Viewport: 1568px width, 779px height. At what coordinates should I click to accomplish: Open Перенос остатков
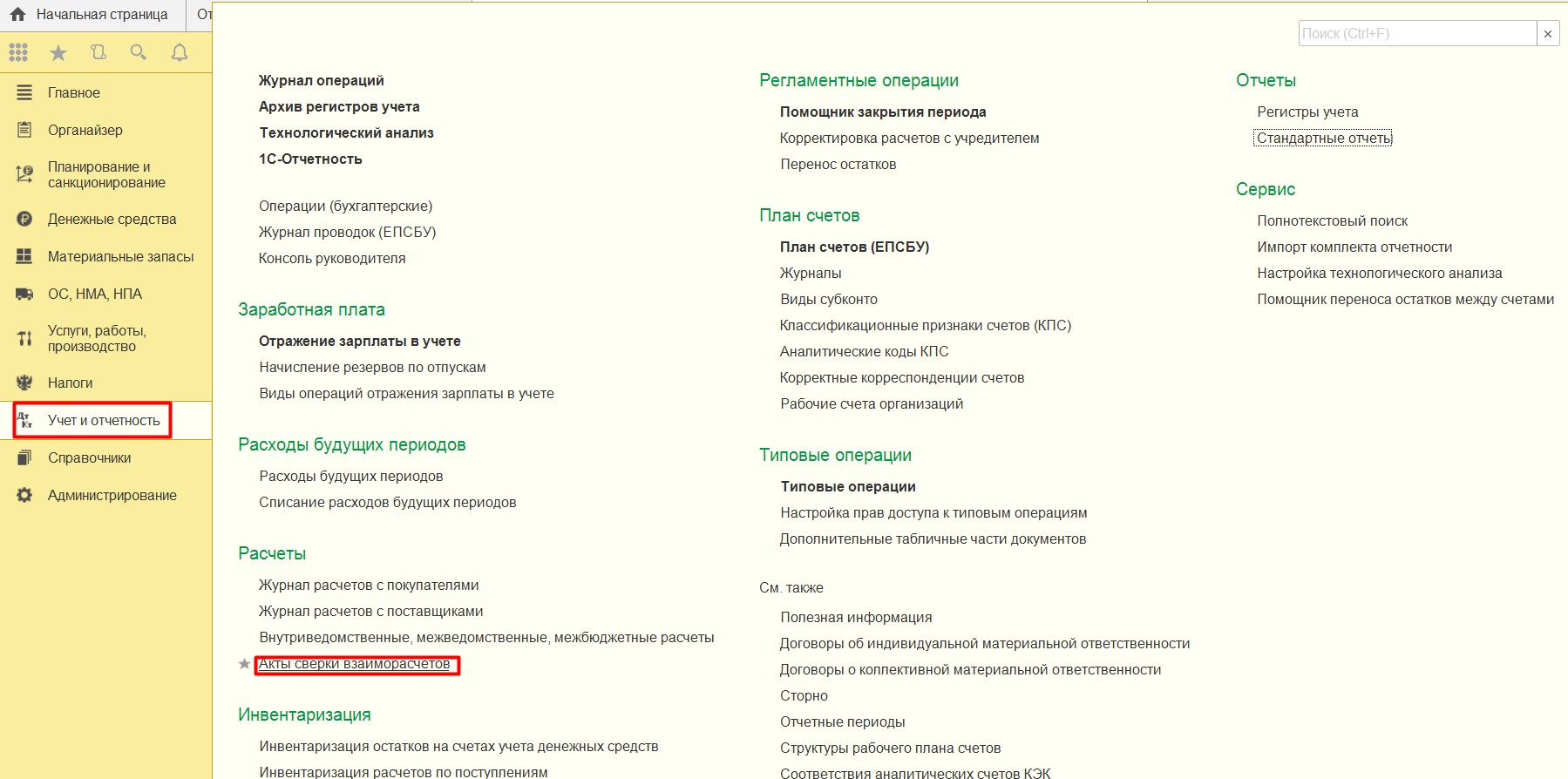[x=838, y=164]
